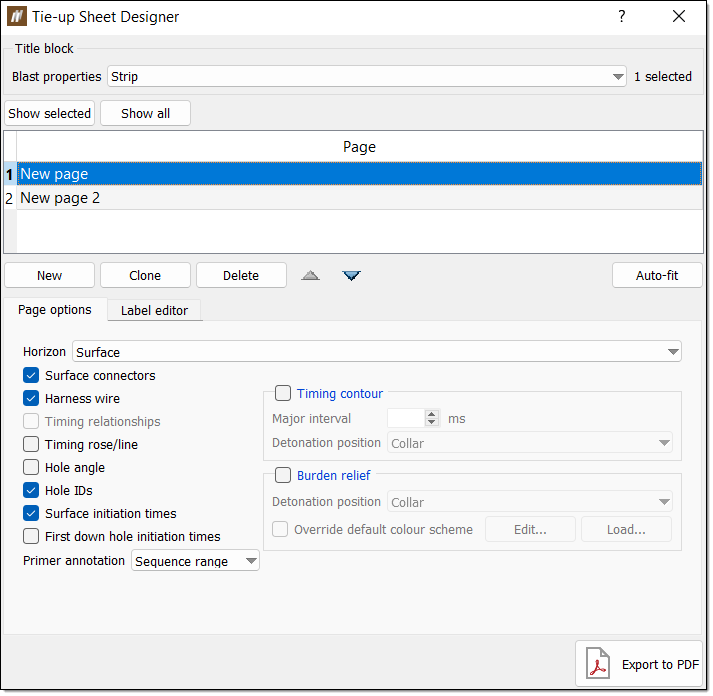Switch to the Label editor tab
Viewport: 713px width, 696px height.
click(x=155, y=311)
